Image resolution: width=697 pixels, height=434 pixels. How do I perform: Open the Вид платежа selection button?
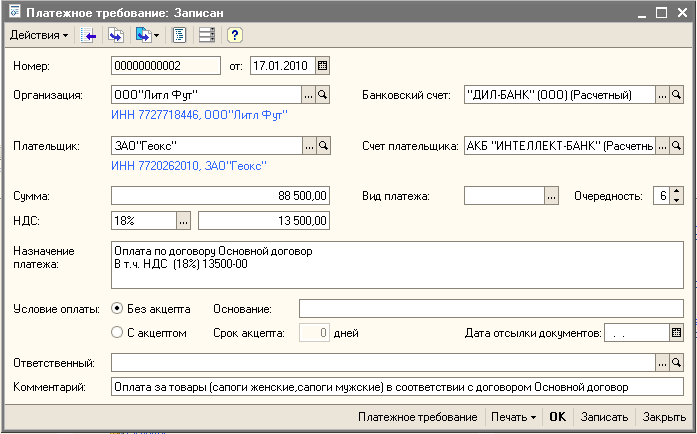(550, 196)
